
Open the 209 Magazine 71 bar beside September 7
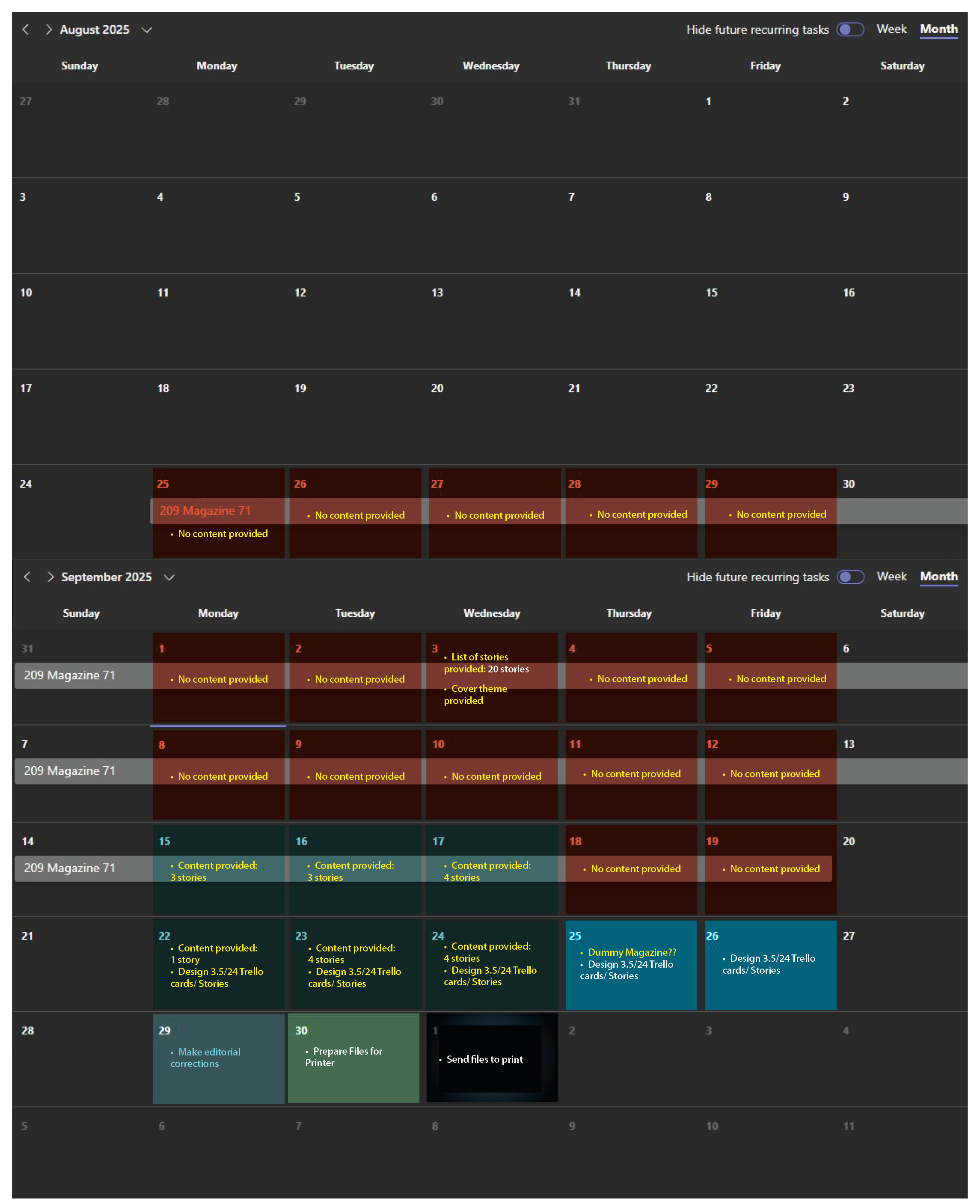pos(69,770)
